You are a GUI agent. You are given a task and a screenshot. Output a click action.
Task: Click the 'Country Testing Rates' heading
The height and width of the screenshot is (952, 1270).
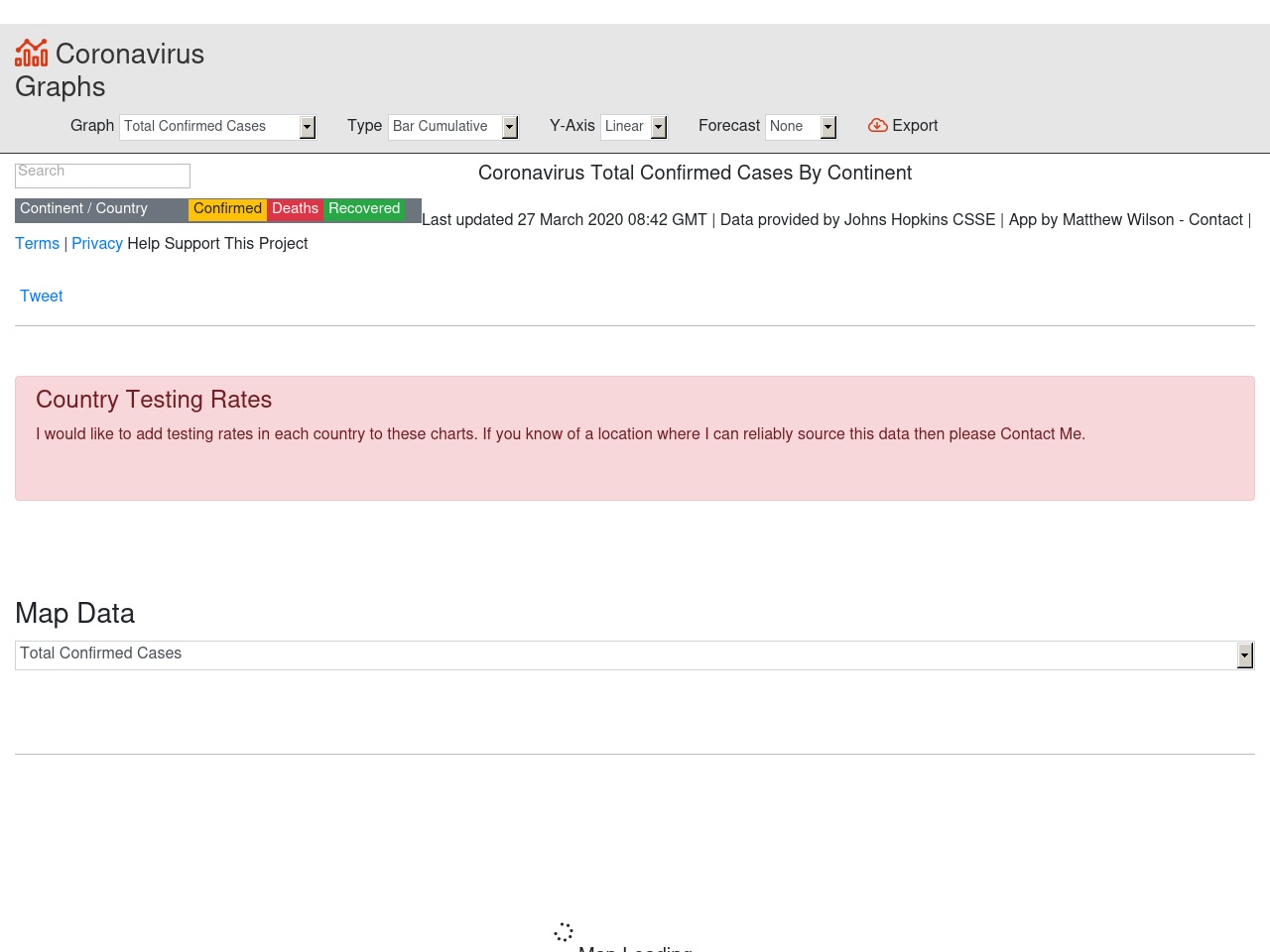(x=154, y=400)
